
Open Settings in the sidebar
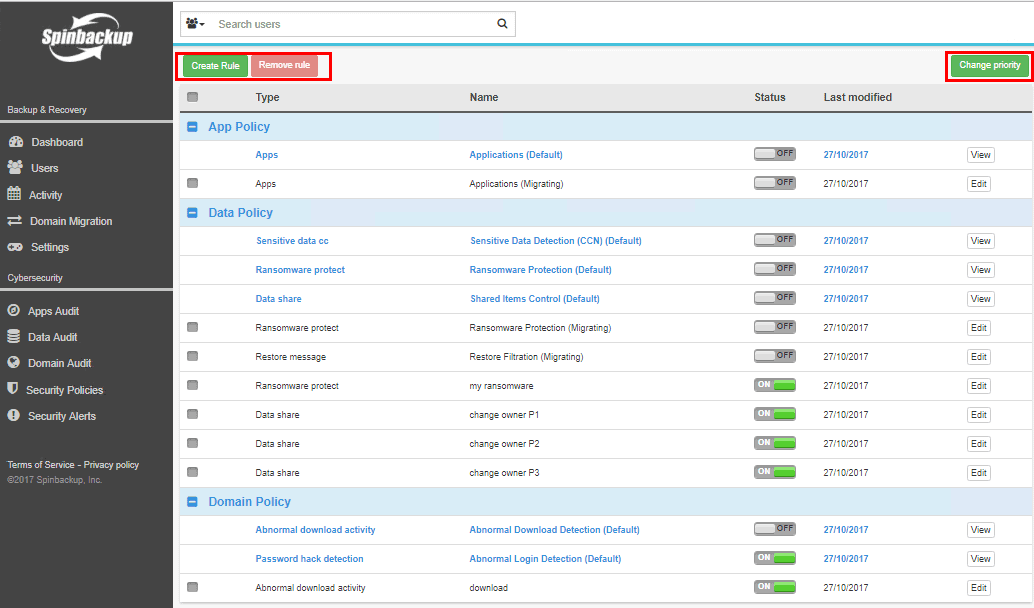[x=50, y=247]
